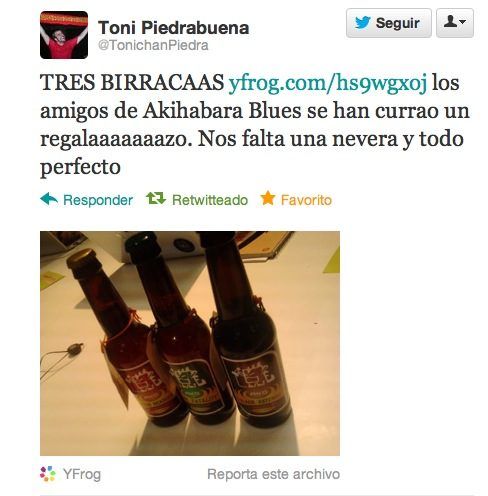This screenshot has height=496, width=488.
Task: Open the yfrog.com/hs9wgxoj link
Action: point(328,82)
